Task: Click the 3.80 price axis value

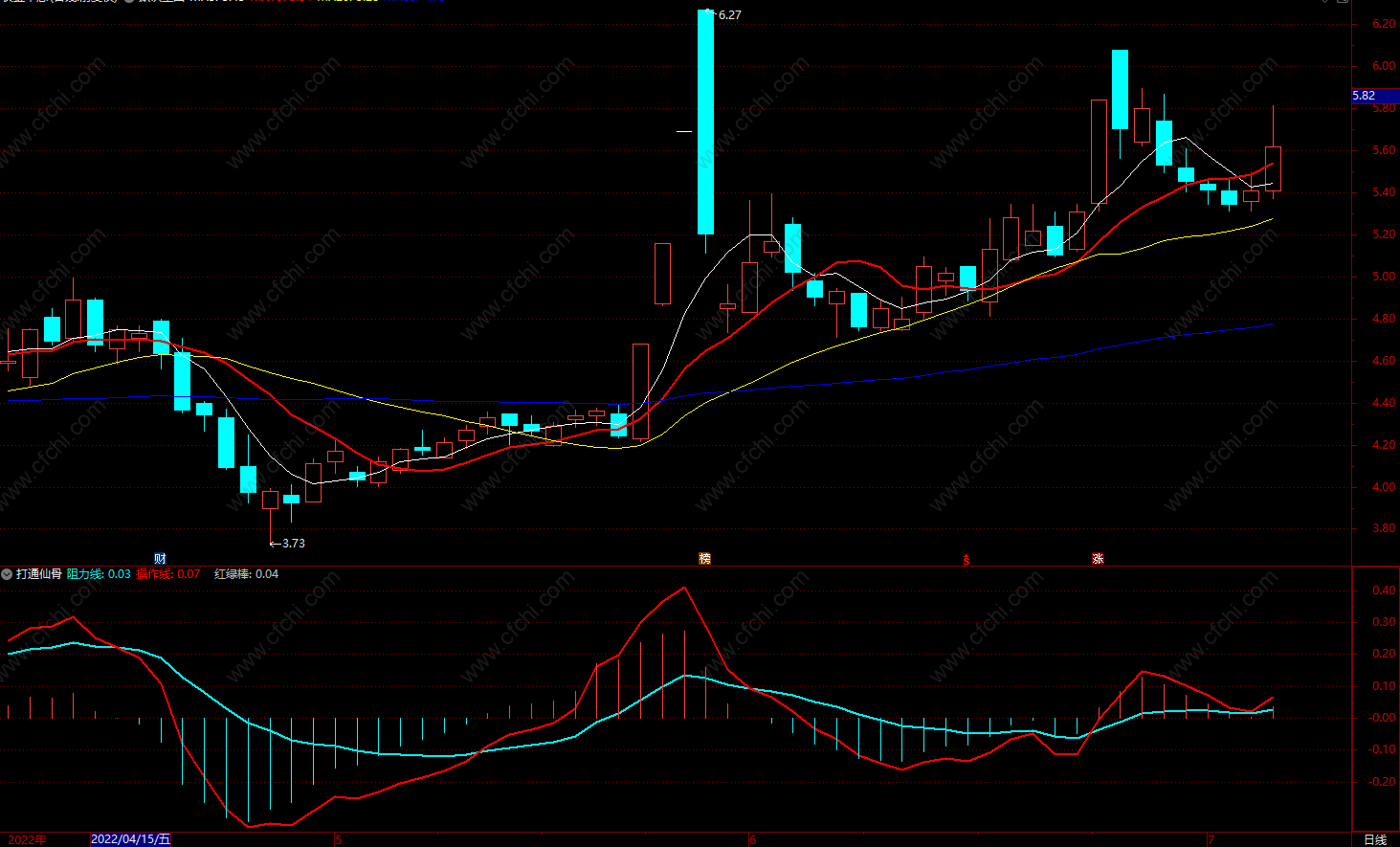Action: click(x=1384, y=528)
